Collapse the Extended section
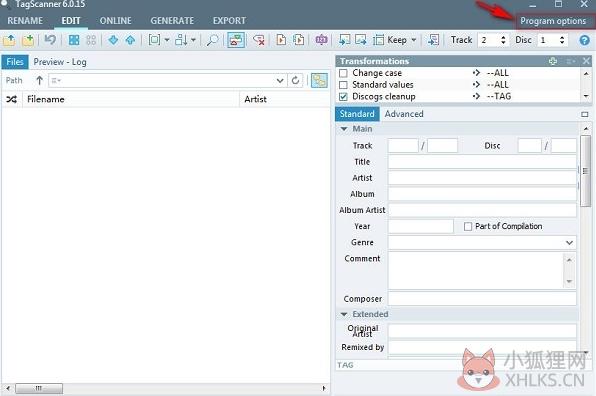 344,314
